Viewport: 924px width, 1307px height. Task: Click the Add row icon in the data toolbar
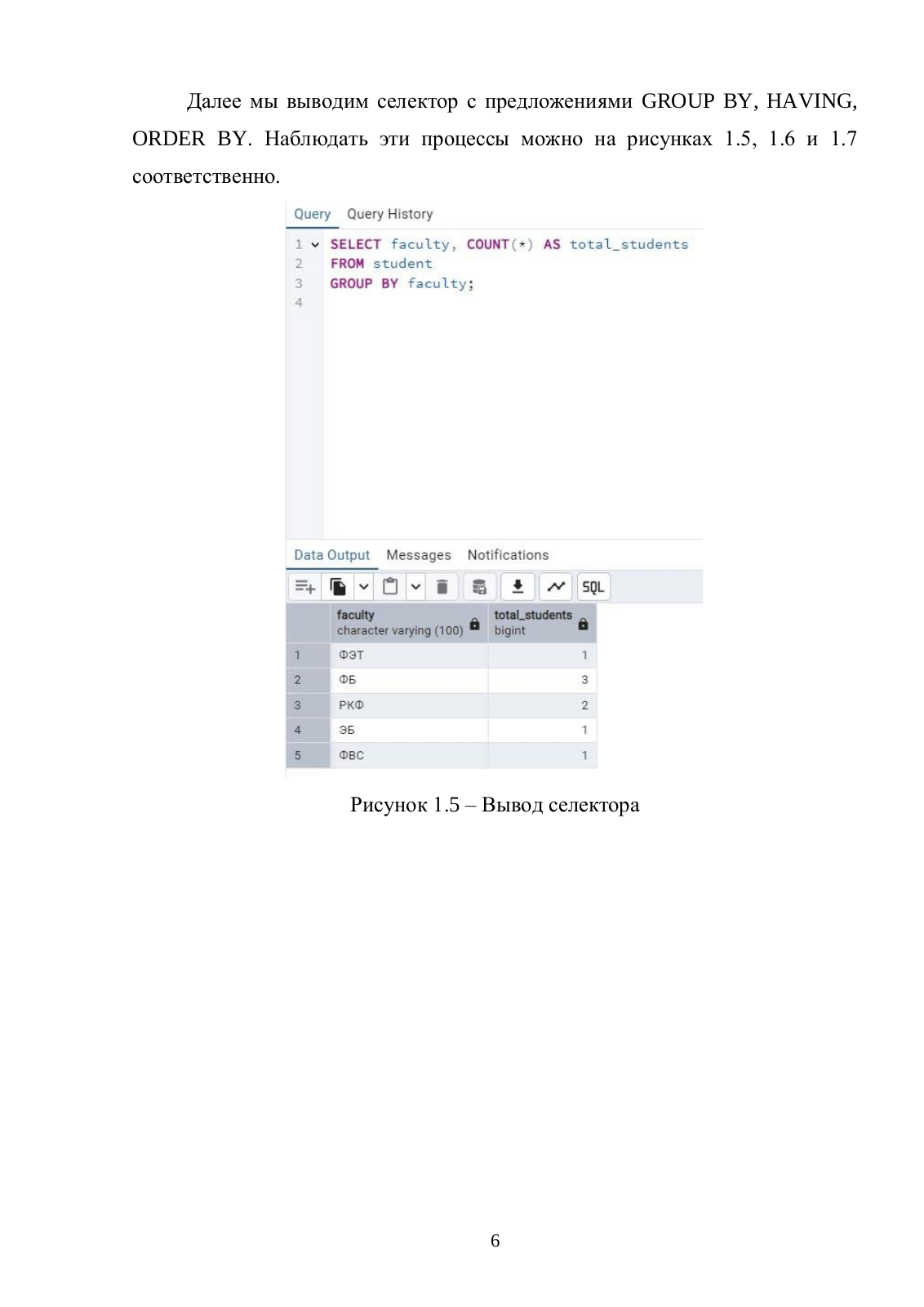(x=305, y=587)
